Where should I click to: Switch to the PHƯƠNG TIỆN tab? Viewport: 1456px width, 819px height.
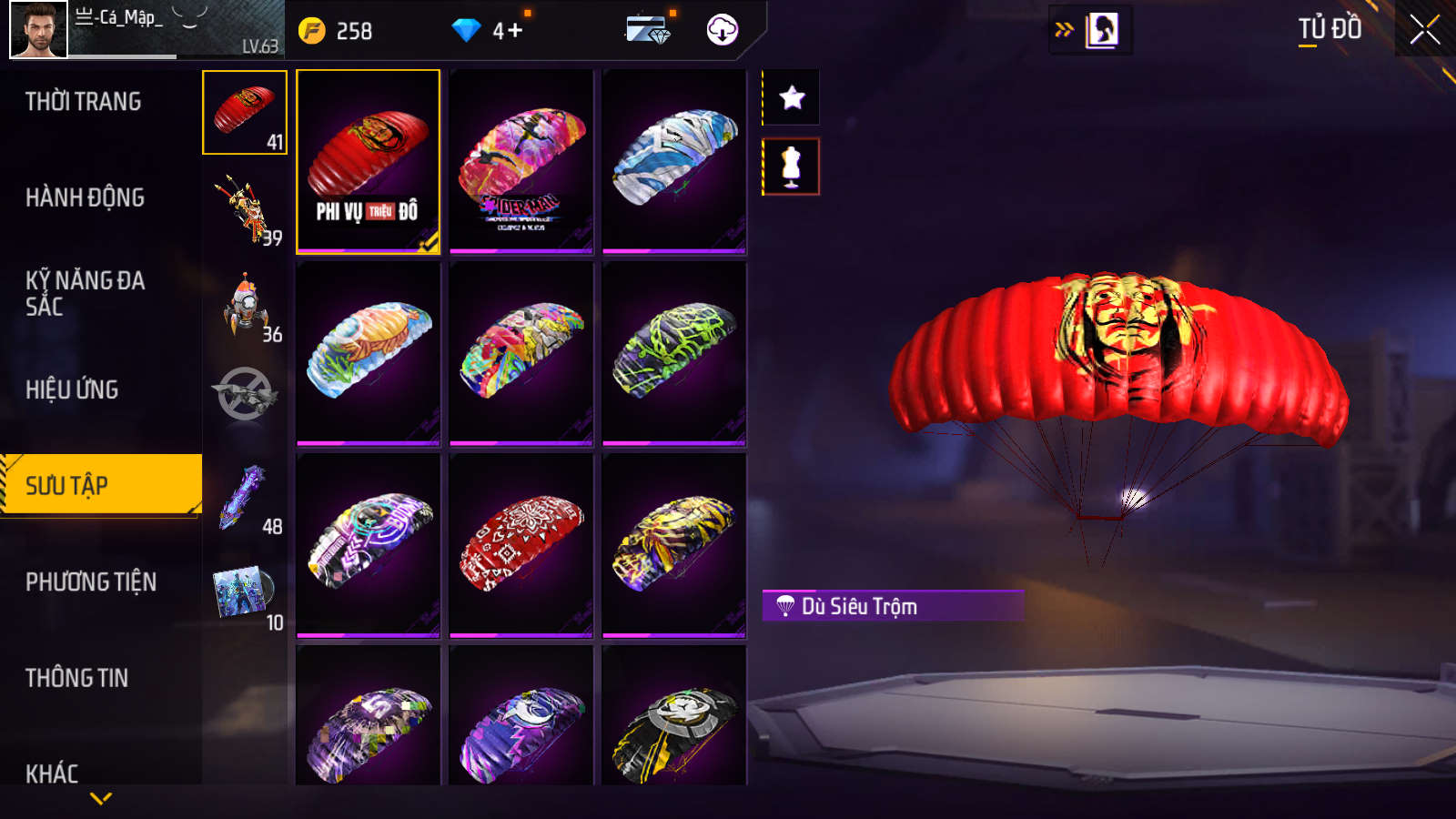91,581
